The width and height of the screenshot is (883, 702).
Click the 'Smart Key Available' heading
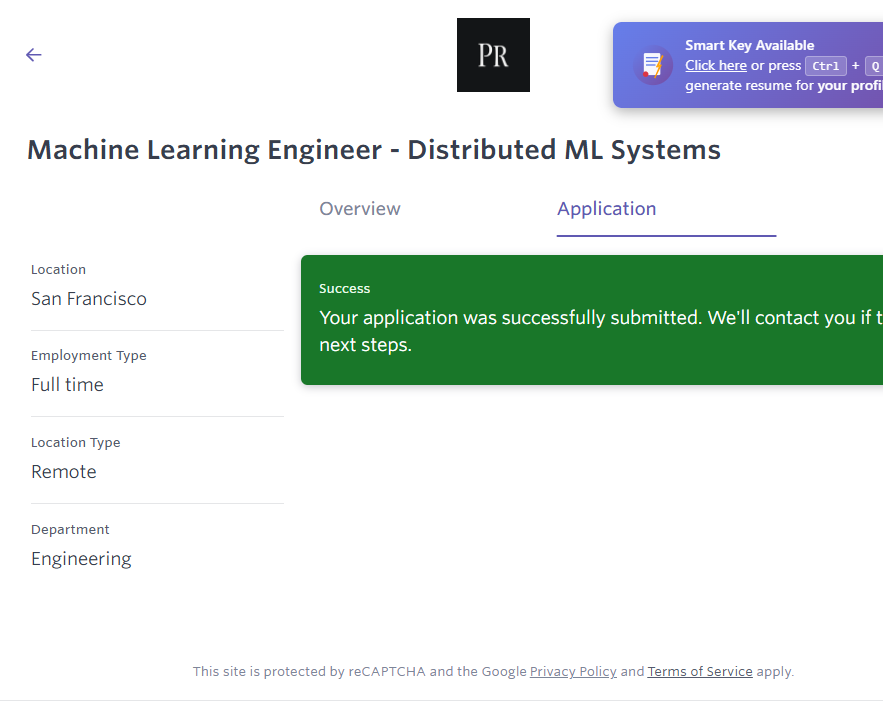tap(749, 45)
